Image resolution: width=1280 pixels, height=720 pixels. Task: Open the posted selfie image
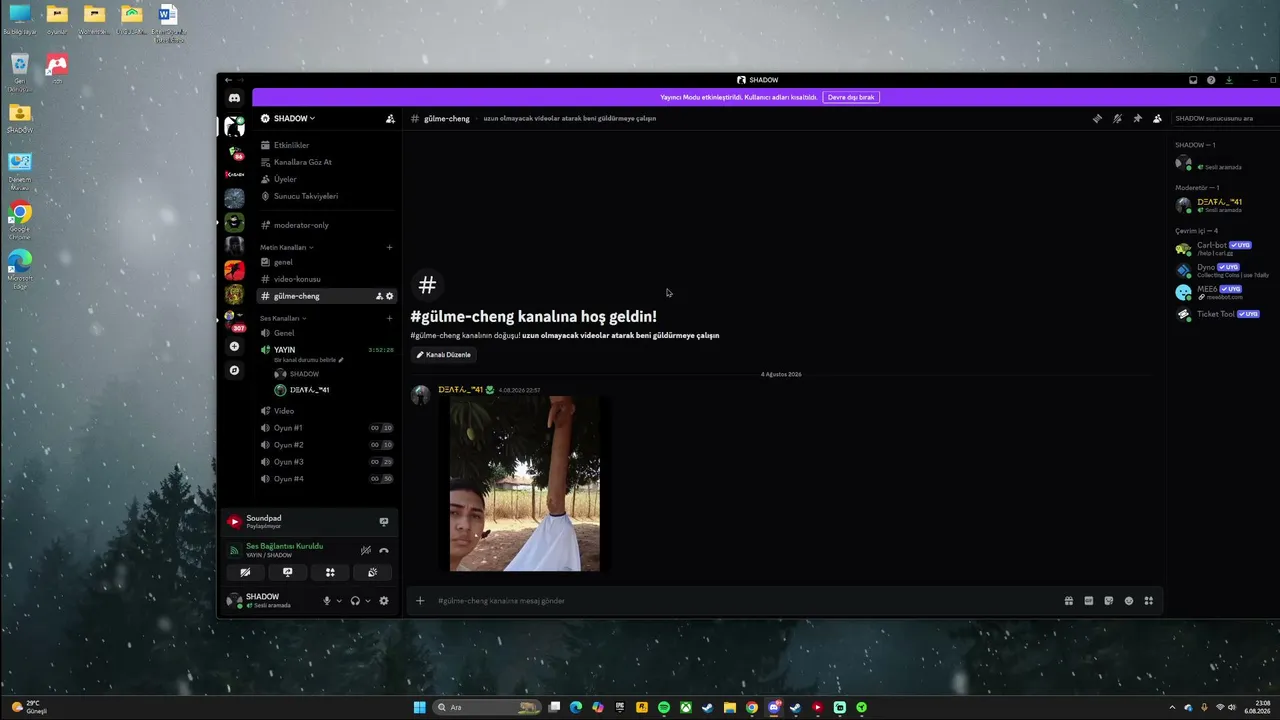[525, 484]
